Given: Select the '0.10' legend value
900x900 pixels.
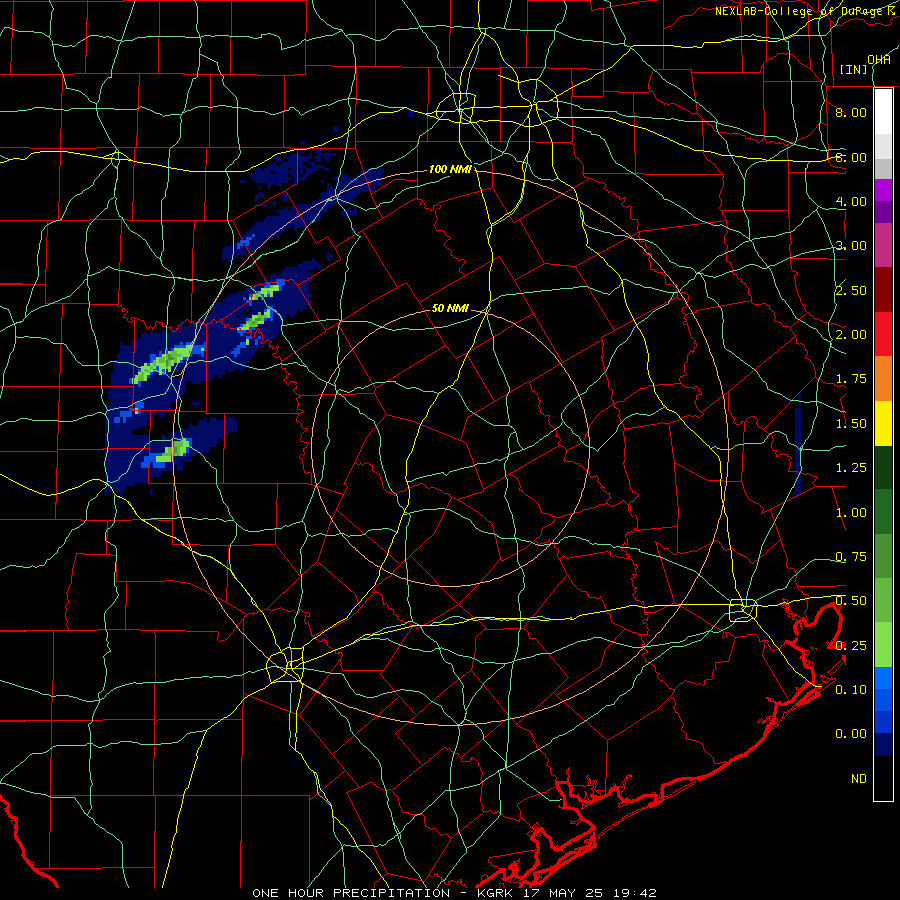Looking at the screenshot, I should click(851, 690).
